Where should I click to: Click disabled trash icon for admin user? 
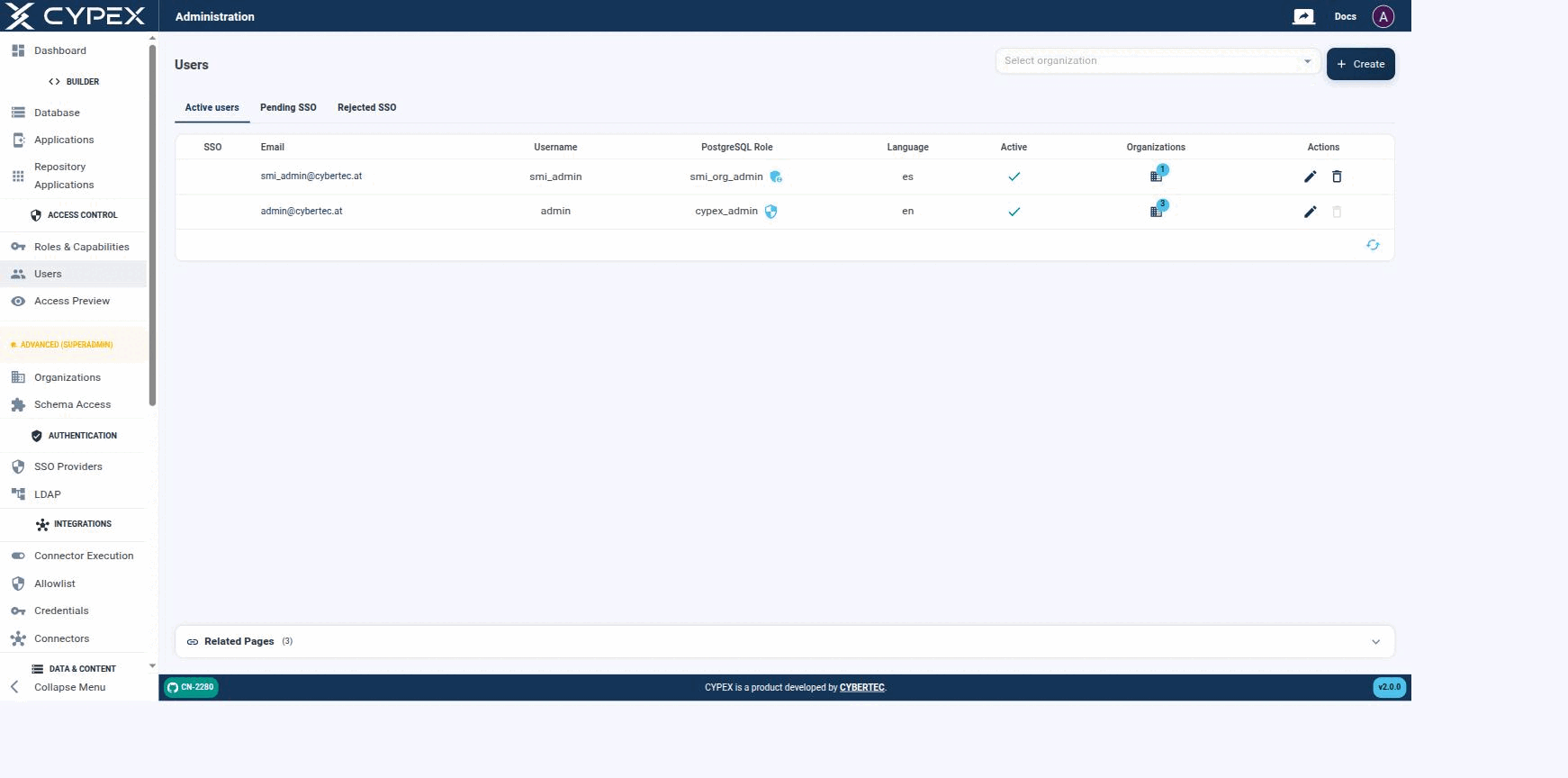coord(1337,212)
